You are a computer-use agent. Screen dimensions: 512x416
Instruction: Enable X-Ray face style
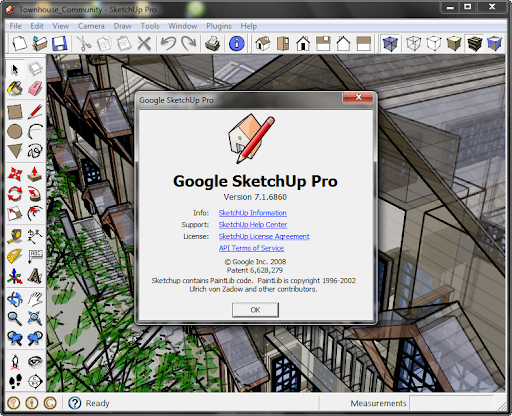390,43
